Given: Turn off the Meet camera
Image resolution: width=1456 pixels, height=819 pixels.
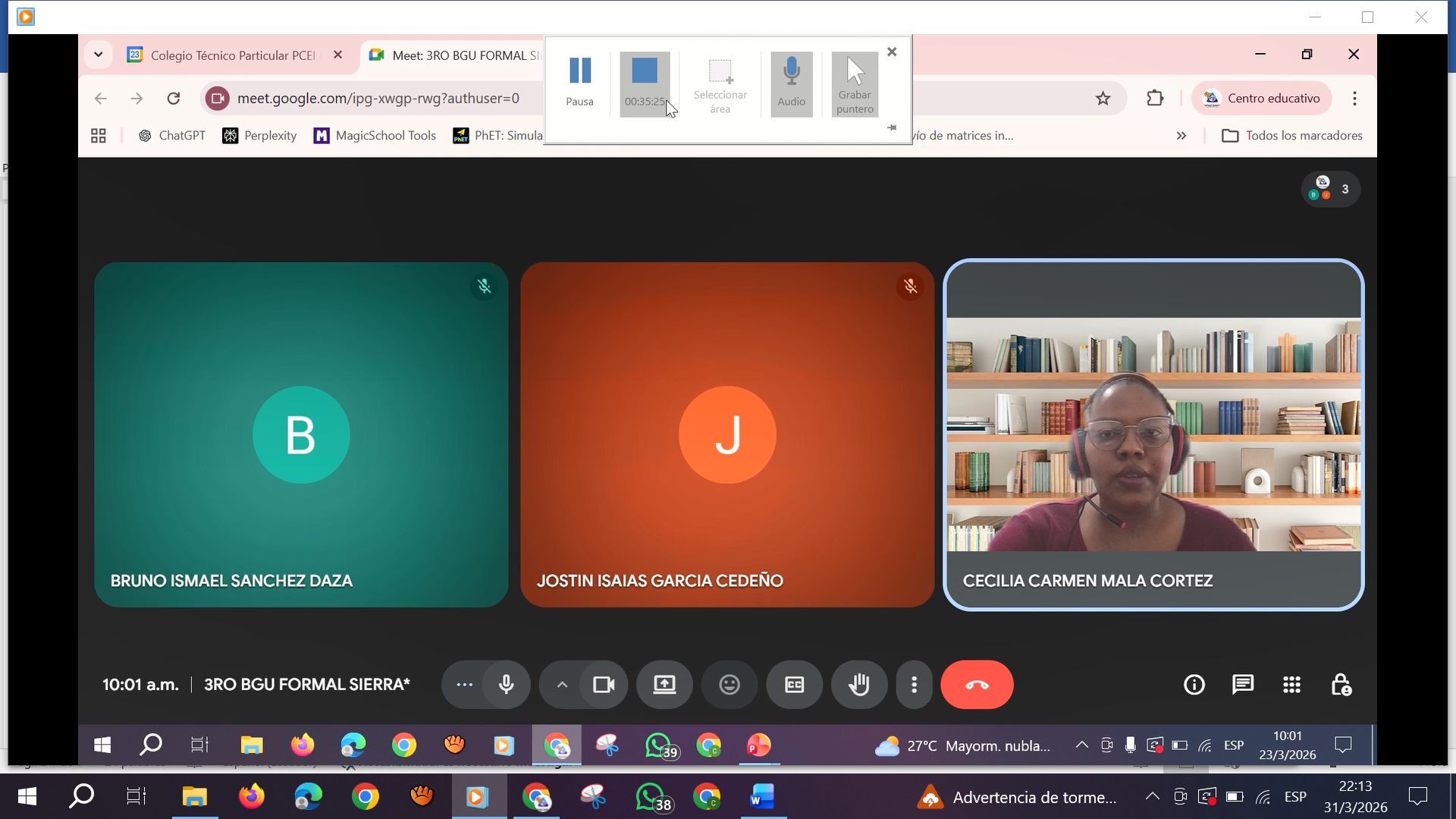Looking at the screenshot, I should pyautogui.click(x=604, y=685).
